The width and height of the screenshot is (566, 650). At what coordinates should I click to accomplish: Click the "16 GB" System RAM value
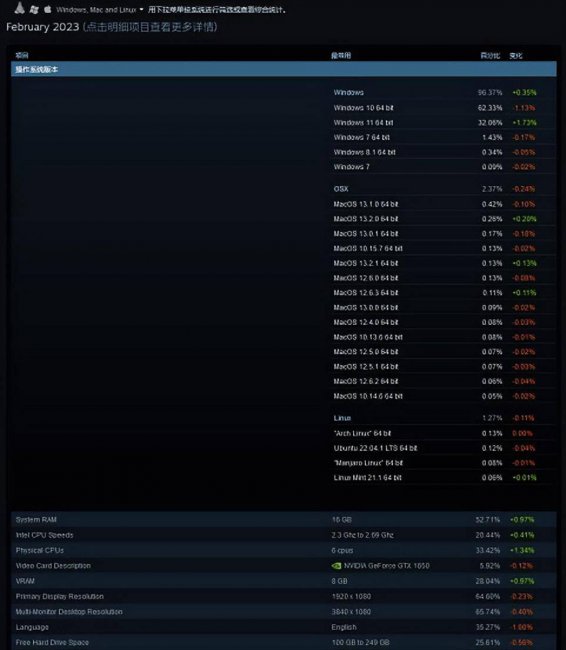[342, 520]
